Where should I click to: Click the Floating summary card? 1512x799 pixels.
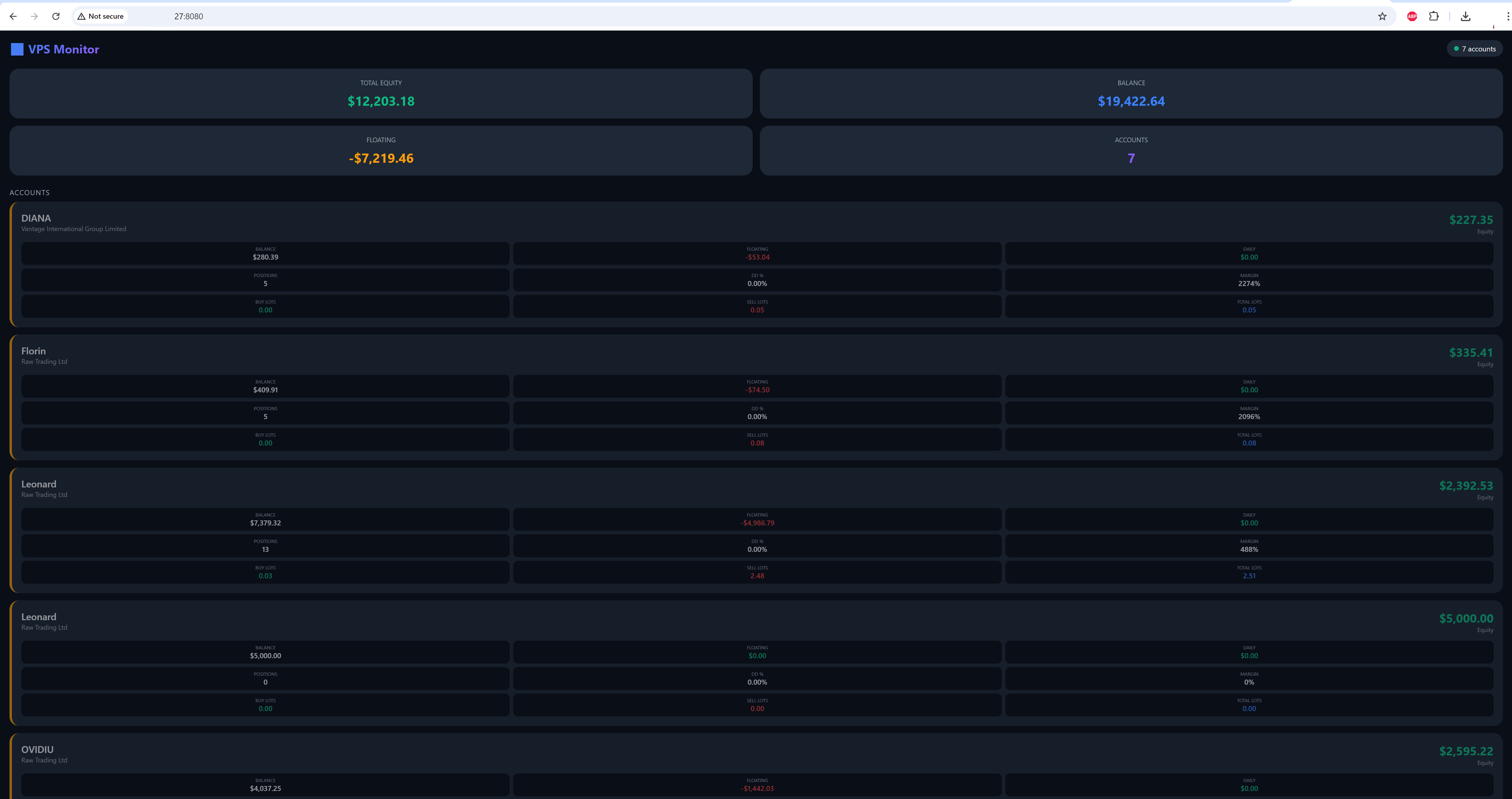click(380, 150)
